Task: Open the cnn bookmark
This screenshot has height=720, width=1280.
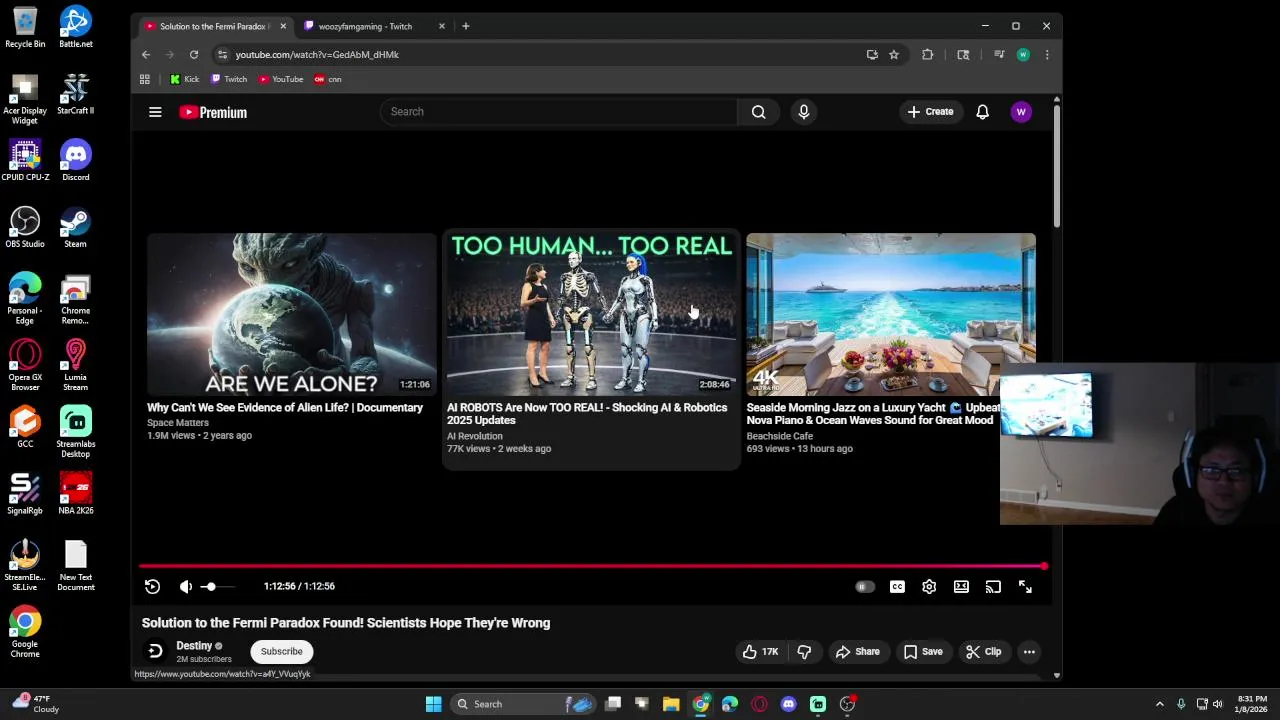Action: coord(328,79)
